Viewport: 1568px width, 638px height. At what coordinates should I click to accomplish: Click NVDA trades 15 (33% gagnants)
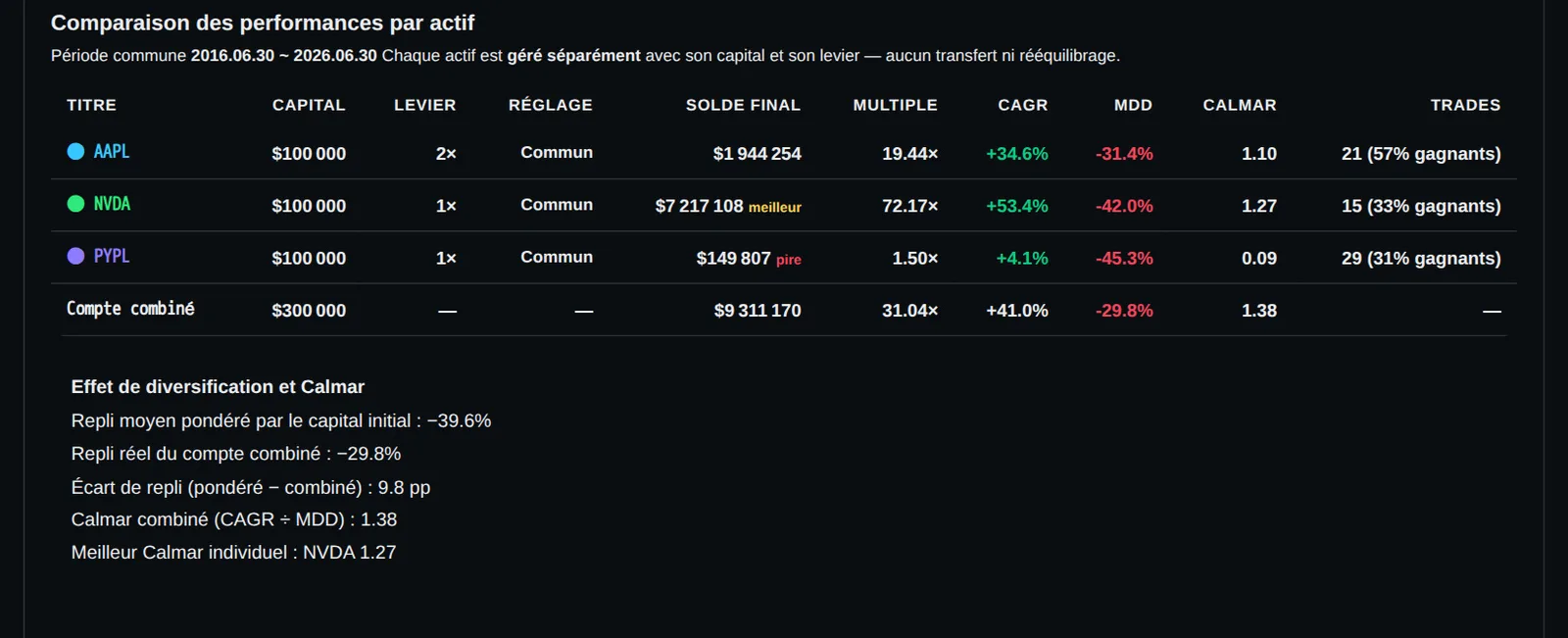click(1421, 206)
